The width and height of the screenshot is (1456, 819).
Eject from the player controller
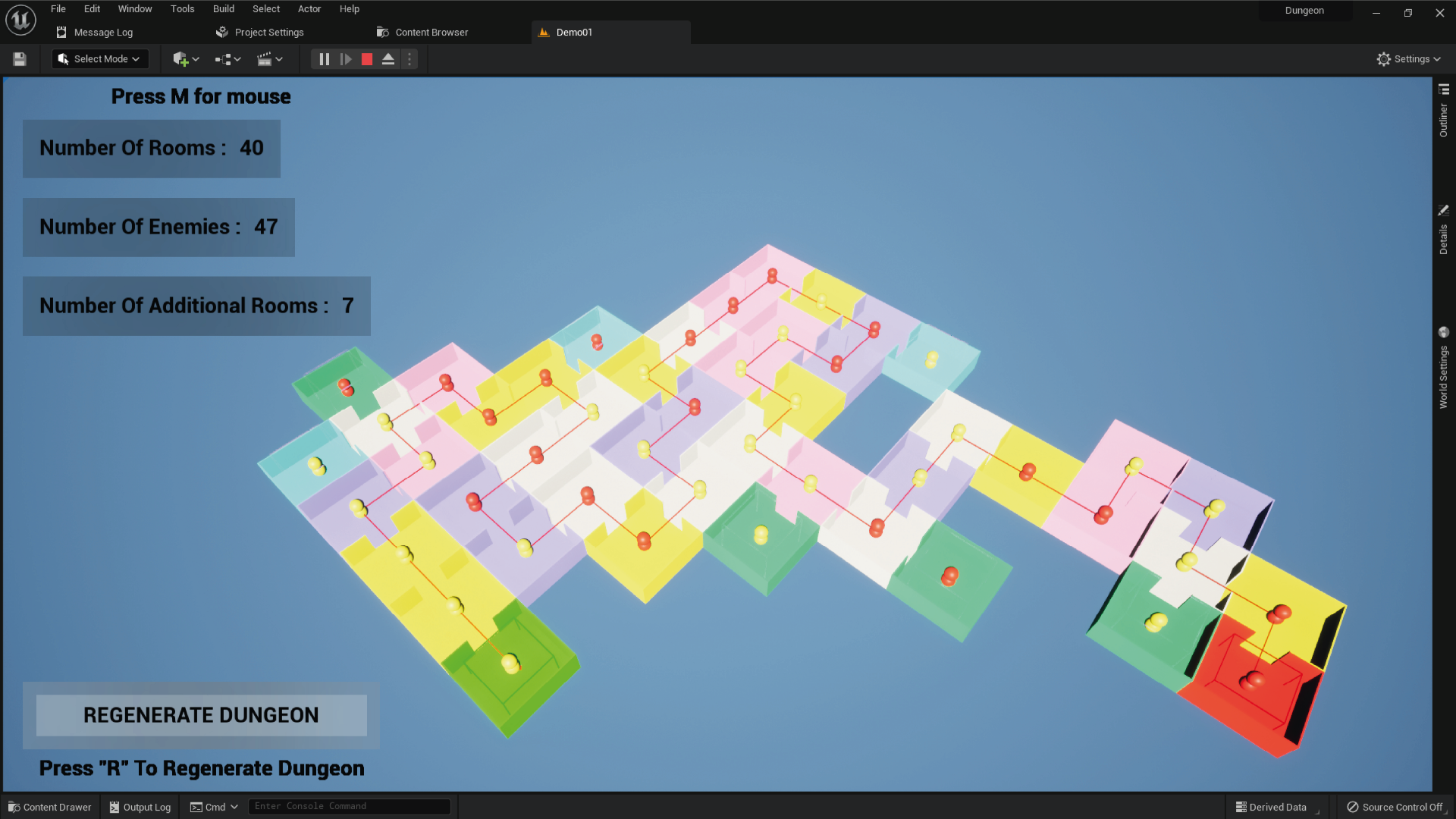pyautogui.click(x=388, y=58)
